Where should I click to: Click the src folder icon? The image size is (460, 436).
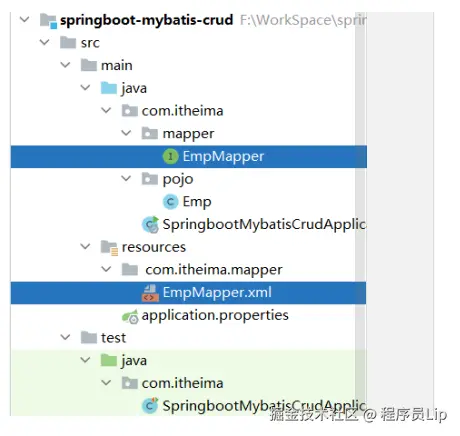click(68, 43)
